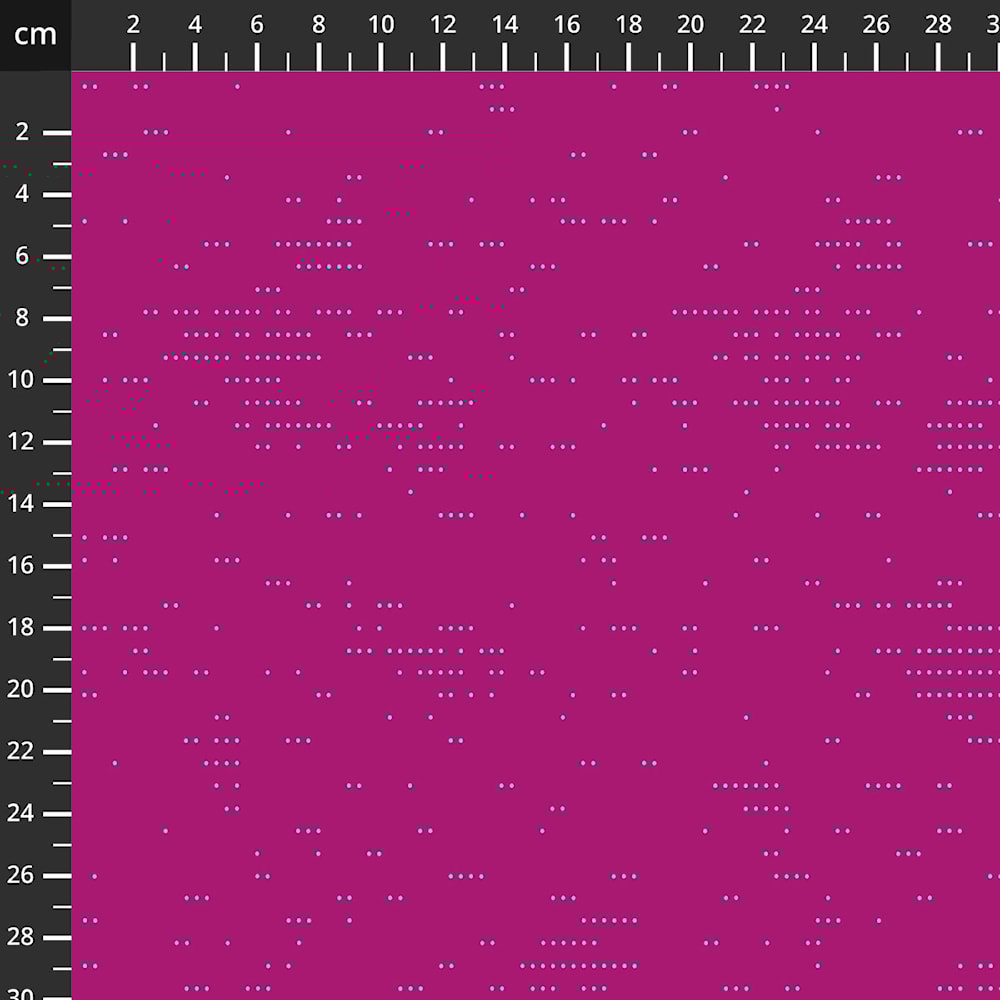Viewport: 1000px width, 1000px height.
Task: Click the 8 mark on vertical ruler
Action: click(x=22, y=318)
